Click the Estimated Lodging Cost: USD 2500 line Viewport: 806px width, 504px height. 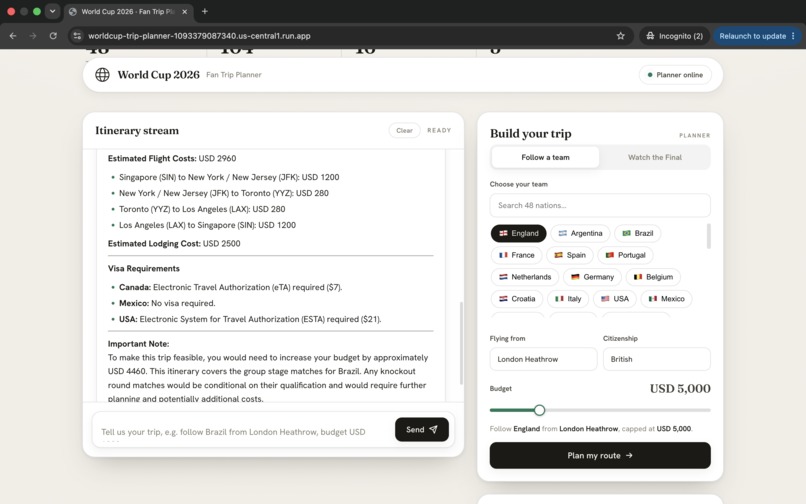[174, 244]
